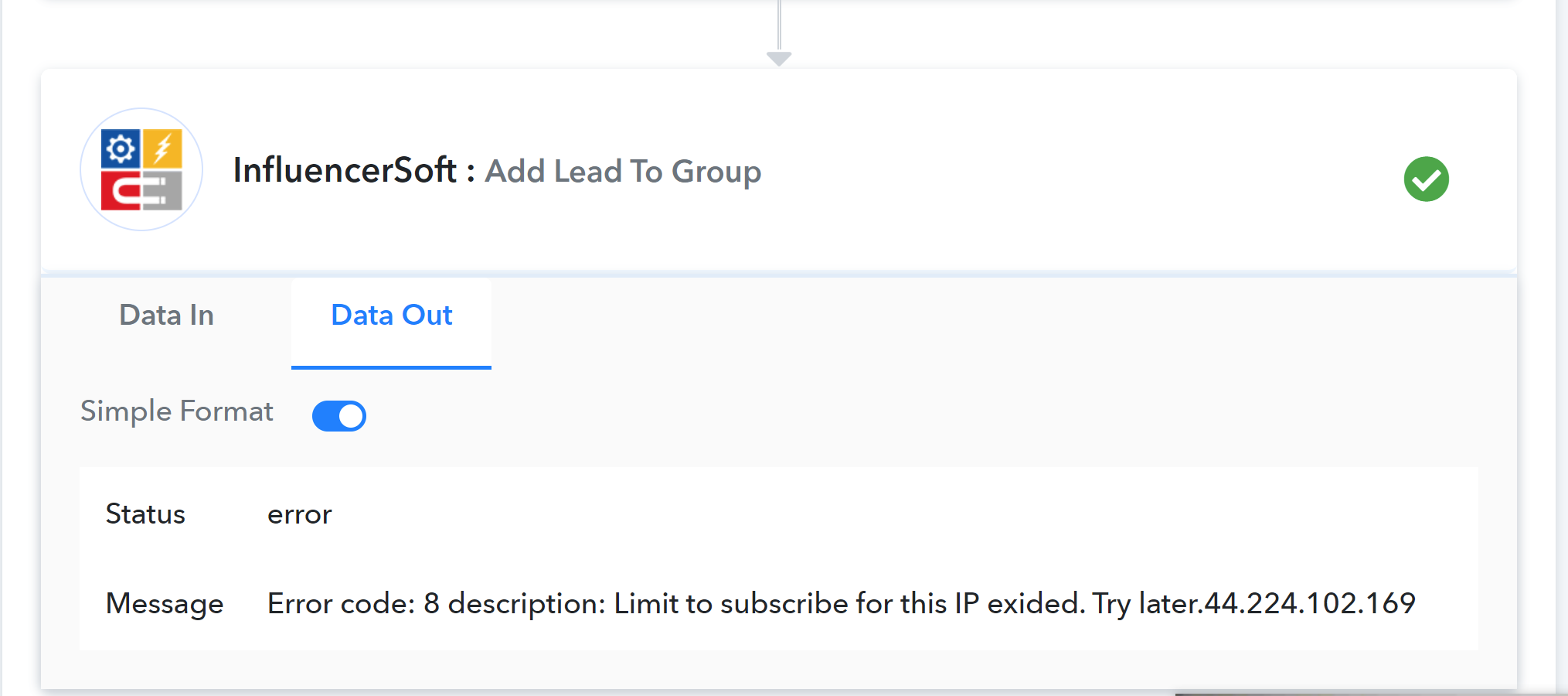1568x696 pixels.
Task: Click the 'Error code: 8' message text
Action: pyautogui.click(x=352, y=604)
